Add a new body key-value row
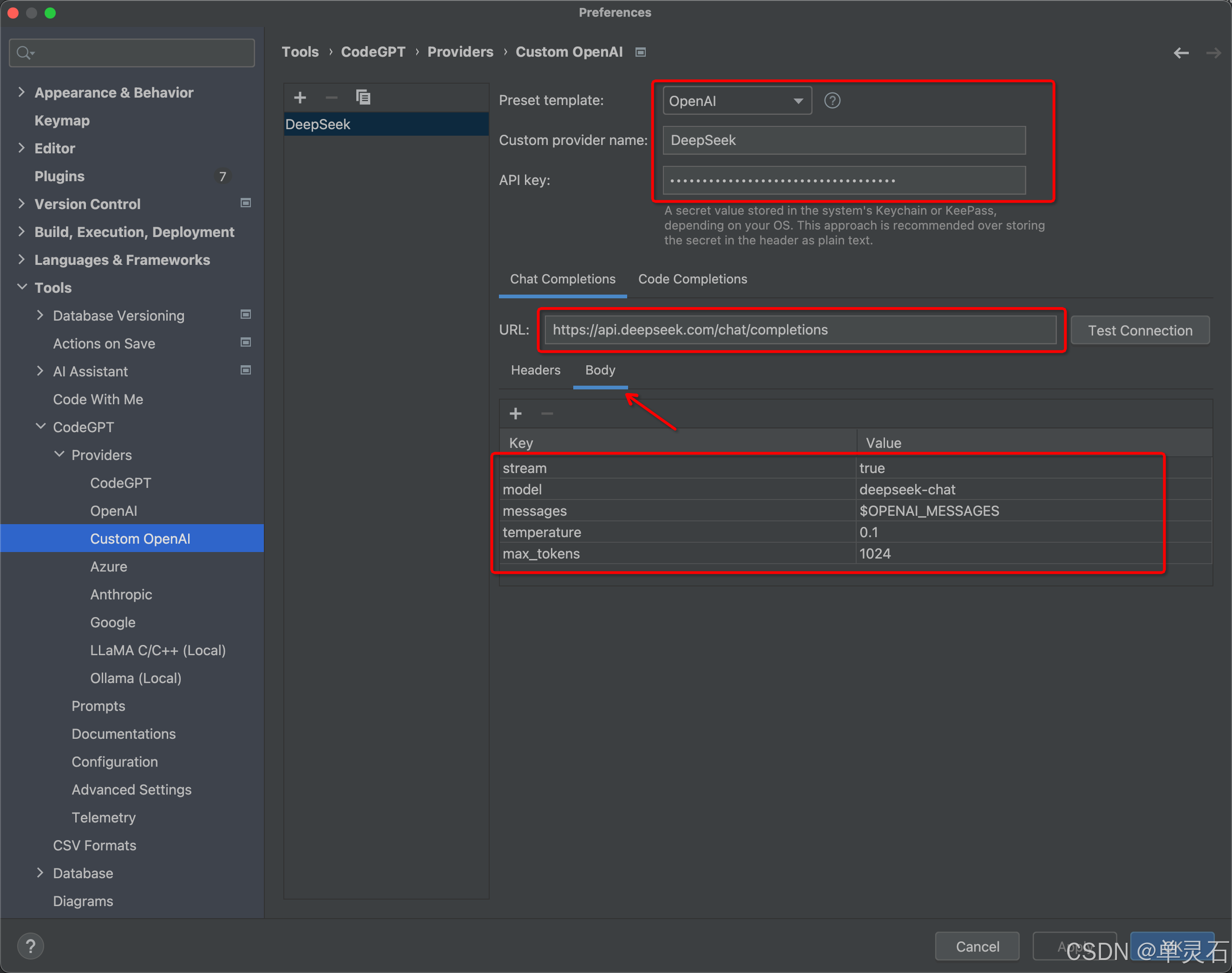The width and height of the screenshot is (1232, 973). (x=516, y=414)
